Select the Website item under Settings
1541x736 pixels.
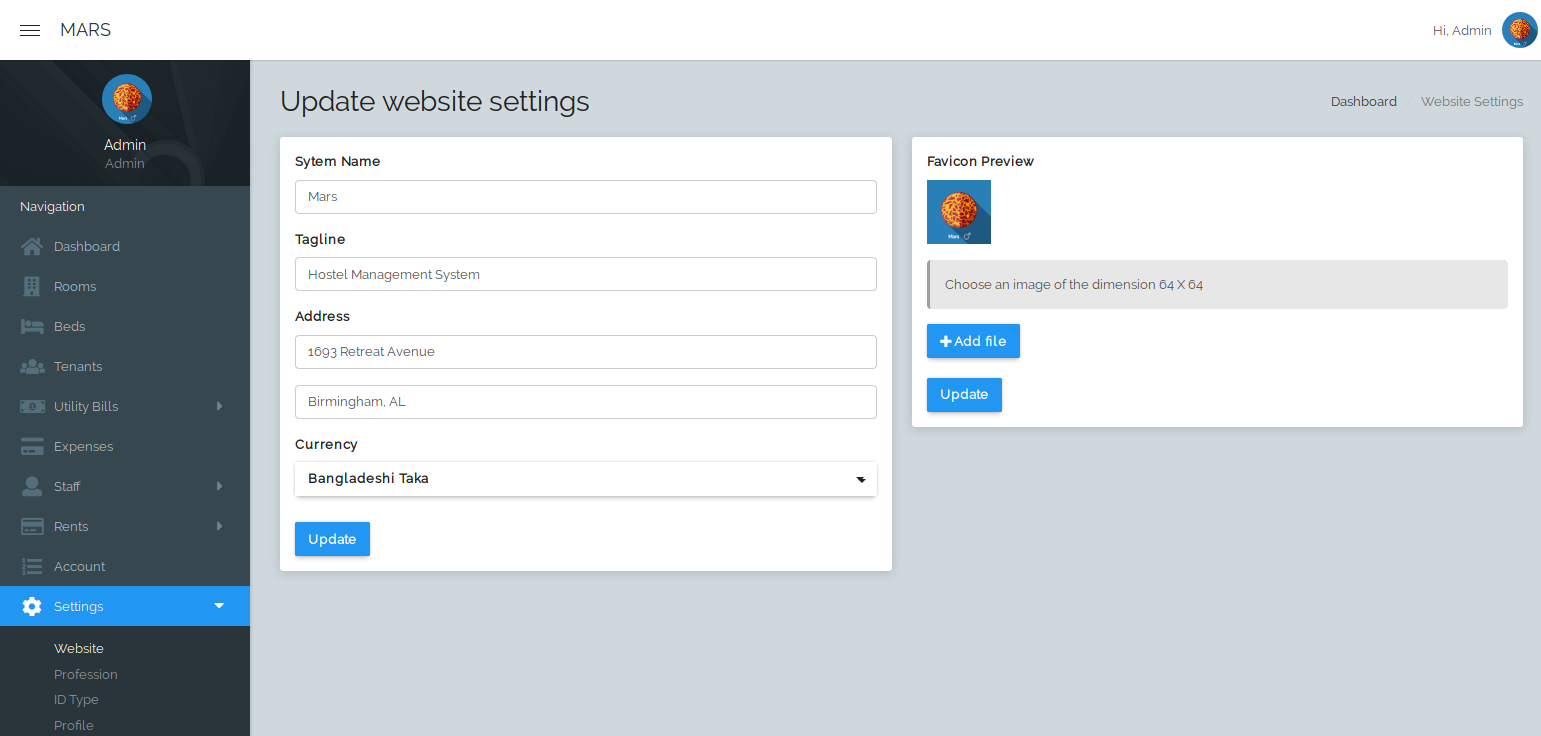coord(78,648)
